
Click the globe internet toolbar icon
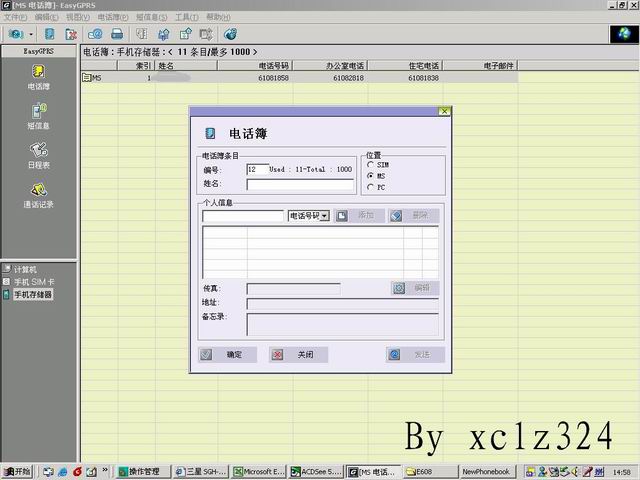[231, 34]
